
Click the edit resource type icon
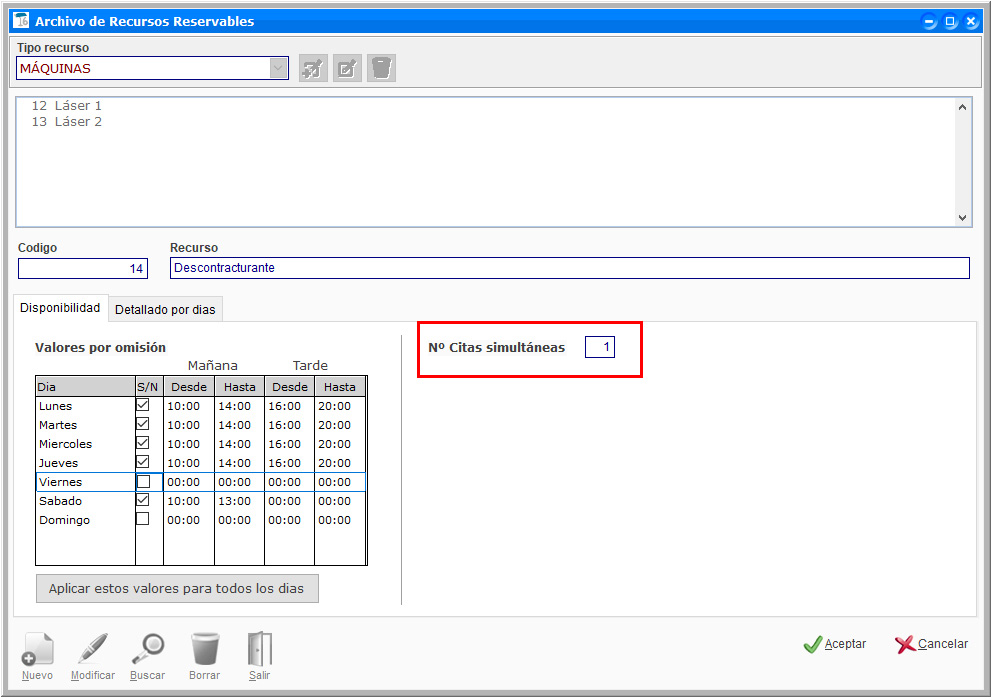pos(347,68)
